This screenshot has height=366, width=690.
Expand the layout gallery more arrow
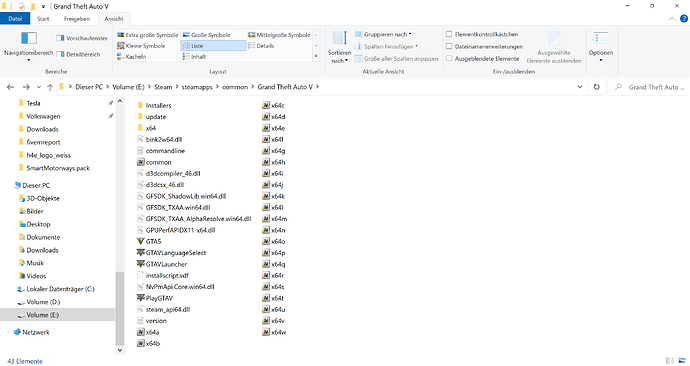(x=316, y=56)
